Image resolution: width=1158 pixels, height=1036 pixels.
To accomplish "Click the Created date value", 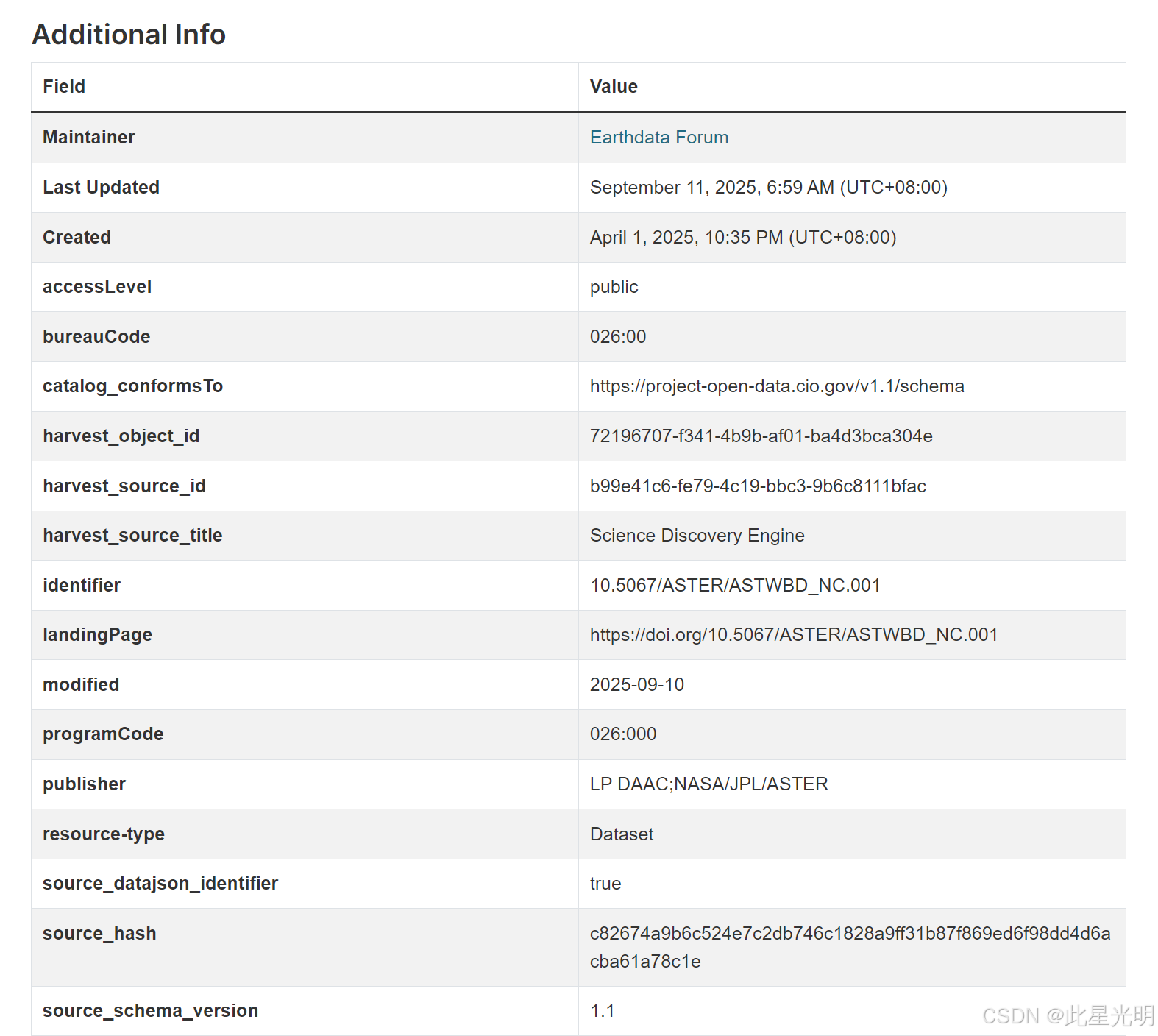I will coord(742,238).
